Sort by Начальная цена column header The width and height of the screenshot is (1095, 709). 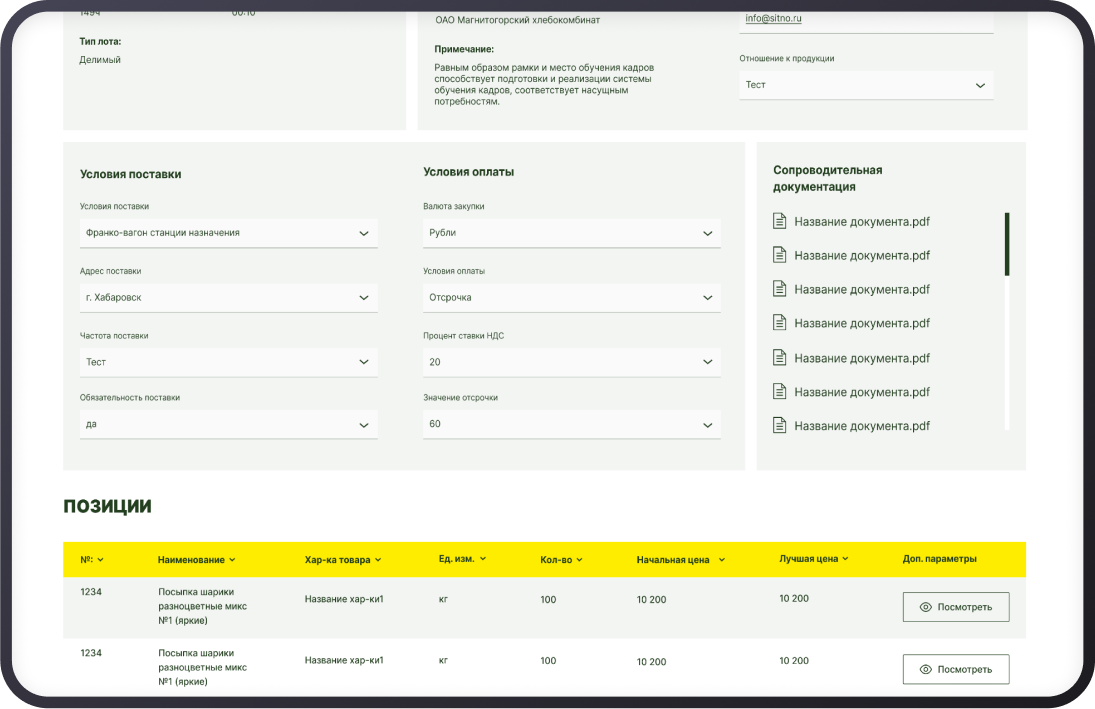[x=681, y=560]
